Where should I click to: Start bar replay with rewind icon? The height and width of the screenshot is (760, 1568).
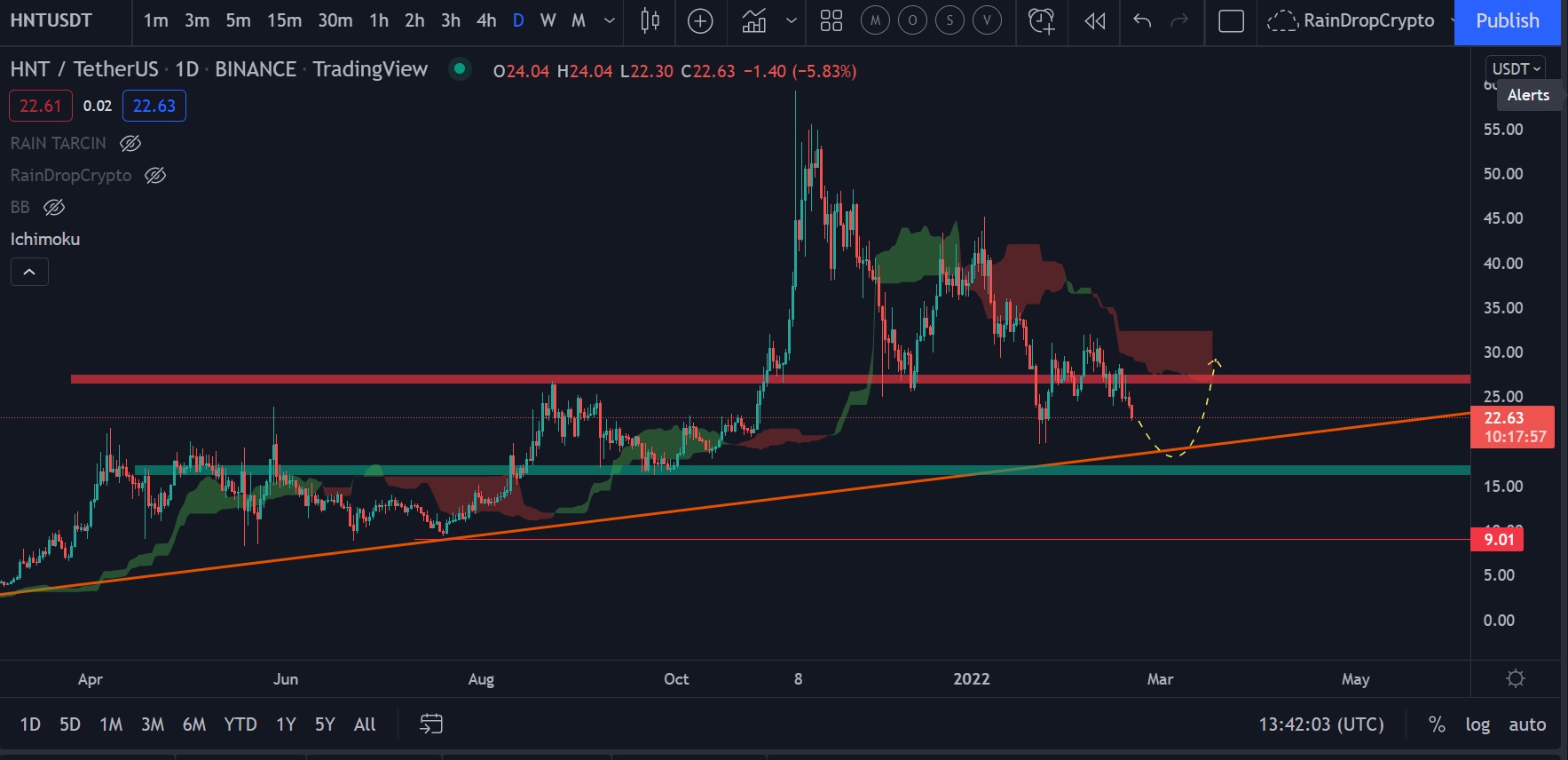point(1095,20)
